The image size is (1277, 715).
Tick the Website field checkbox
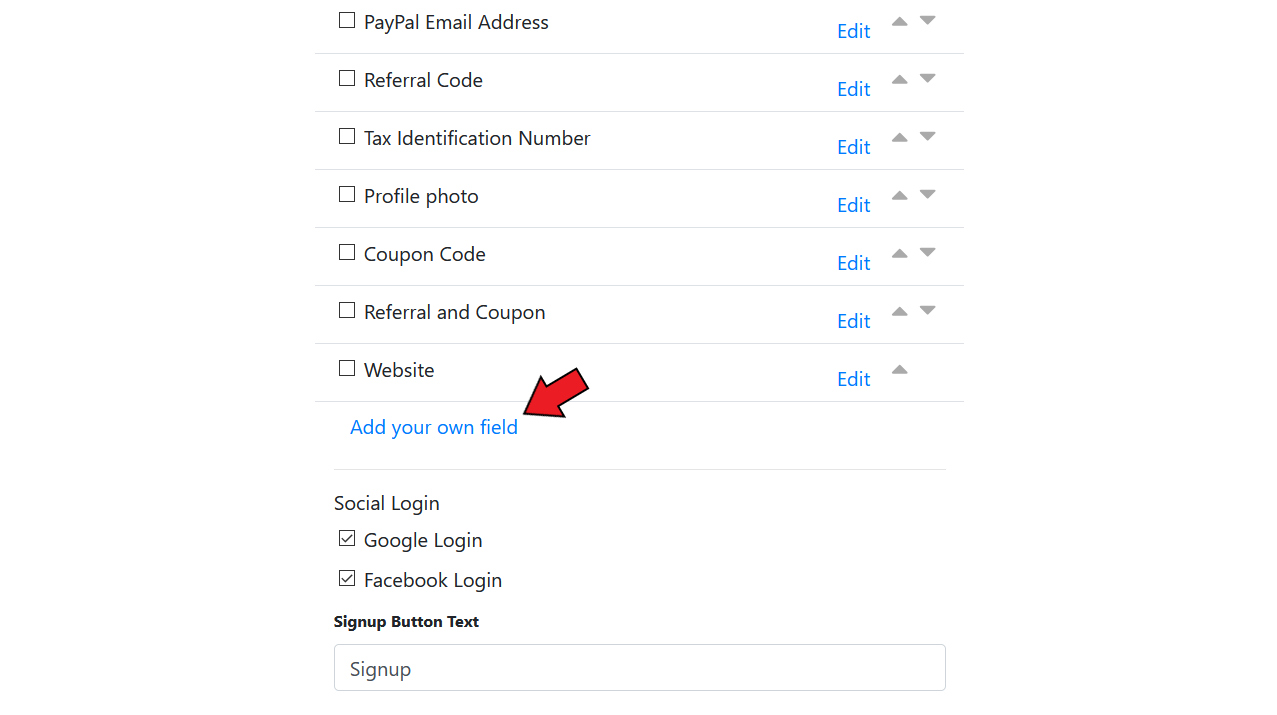click(x=347, y=368)
